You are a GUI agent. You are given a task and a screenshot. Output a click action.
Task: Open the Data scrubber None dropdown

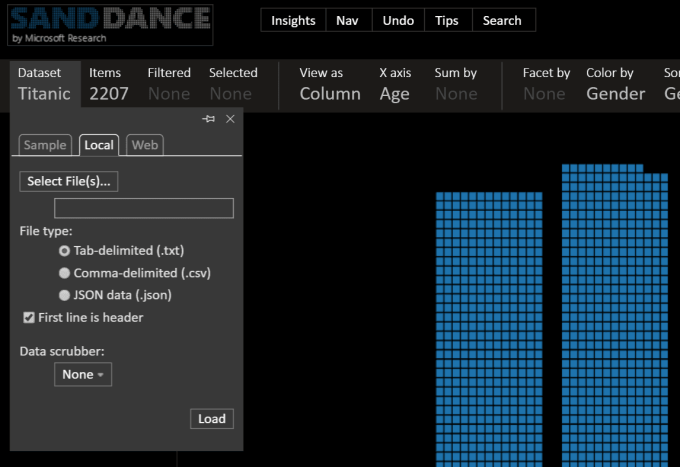83,374
